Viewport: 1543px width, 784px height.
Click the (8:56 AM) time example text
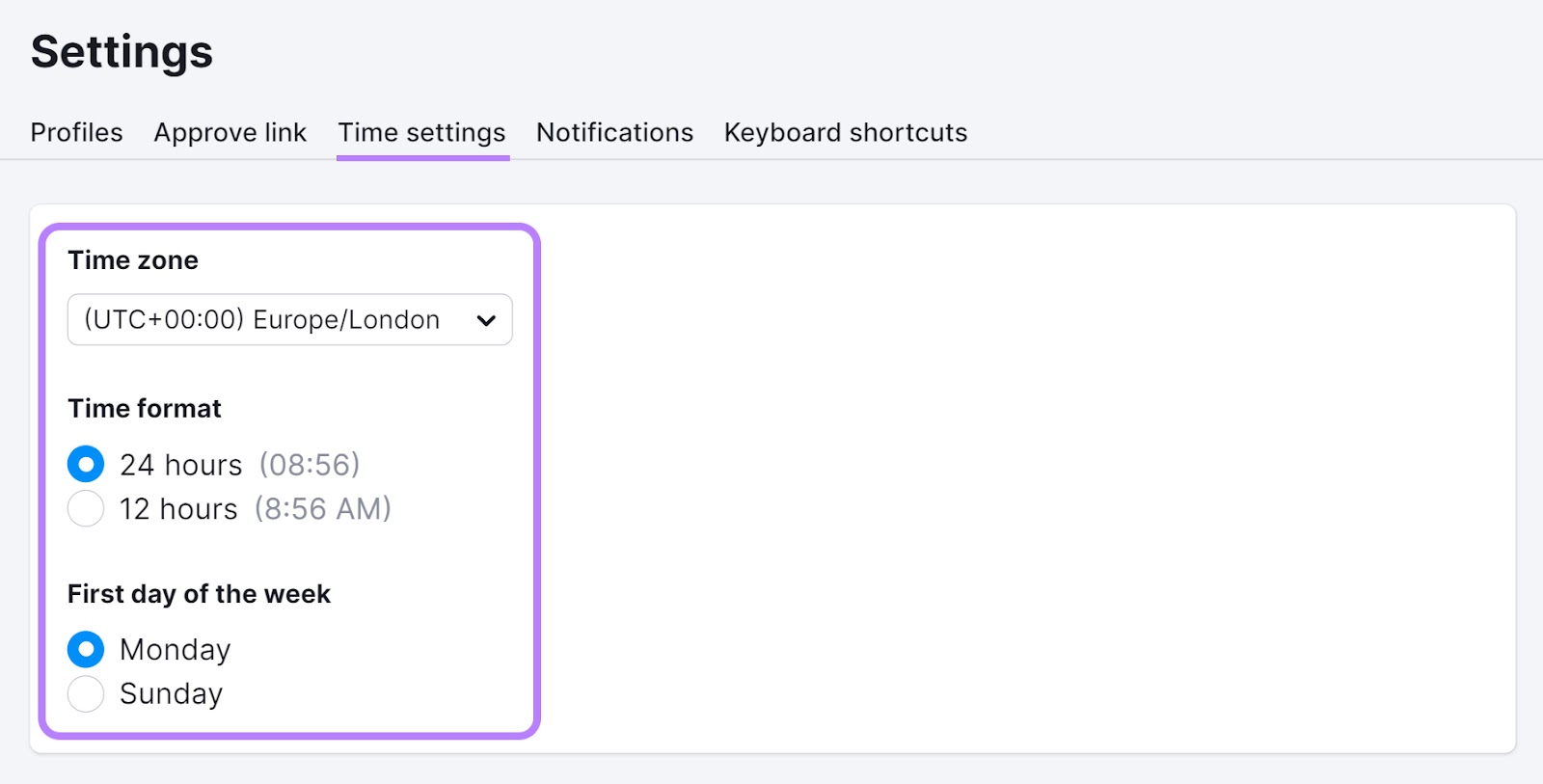point(323,508)
